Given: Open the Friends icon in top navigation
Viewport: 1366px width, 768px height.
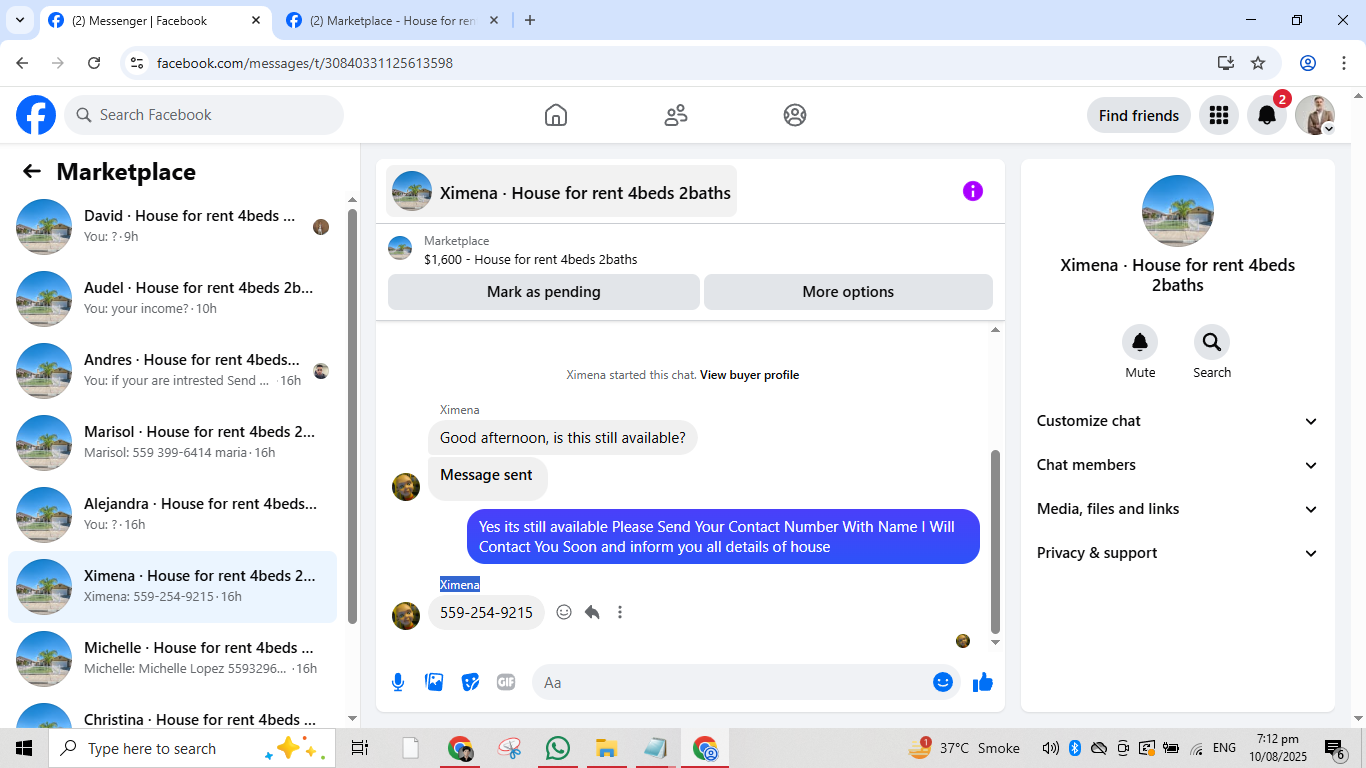Looking at the screenshot, I should 676,115.
